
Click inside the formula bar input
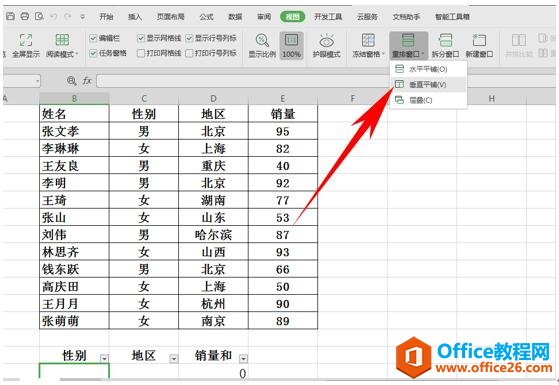click(x=242, y=81)
